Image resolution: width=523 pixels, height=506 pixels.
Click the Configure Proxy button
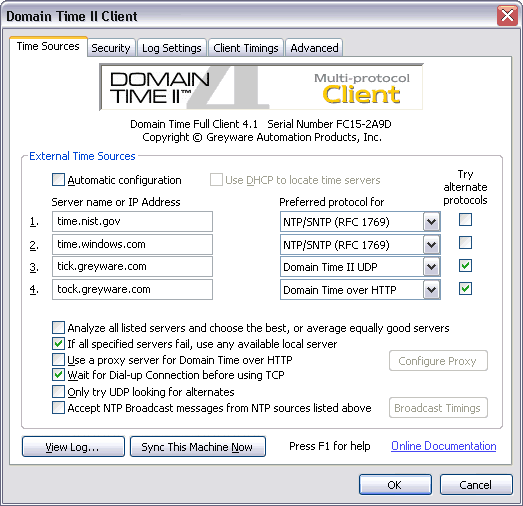pyautogui.click(x=438, y=361)
